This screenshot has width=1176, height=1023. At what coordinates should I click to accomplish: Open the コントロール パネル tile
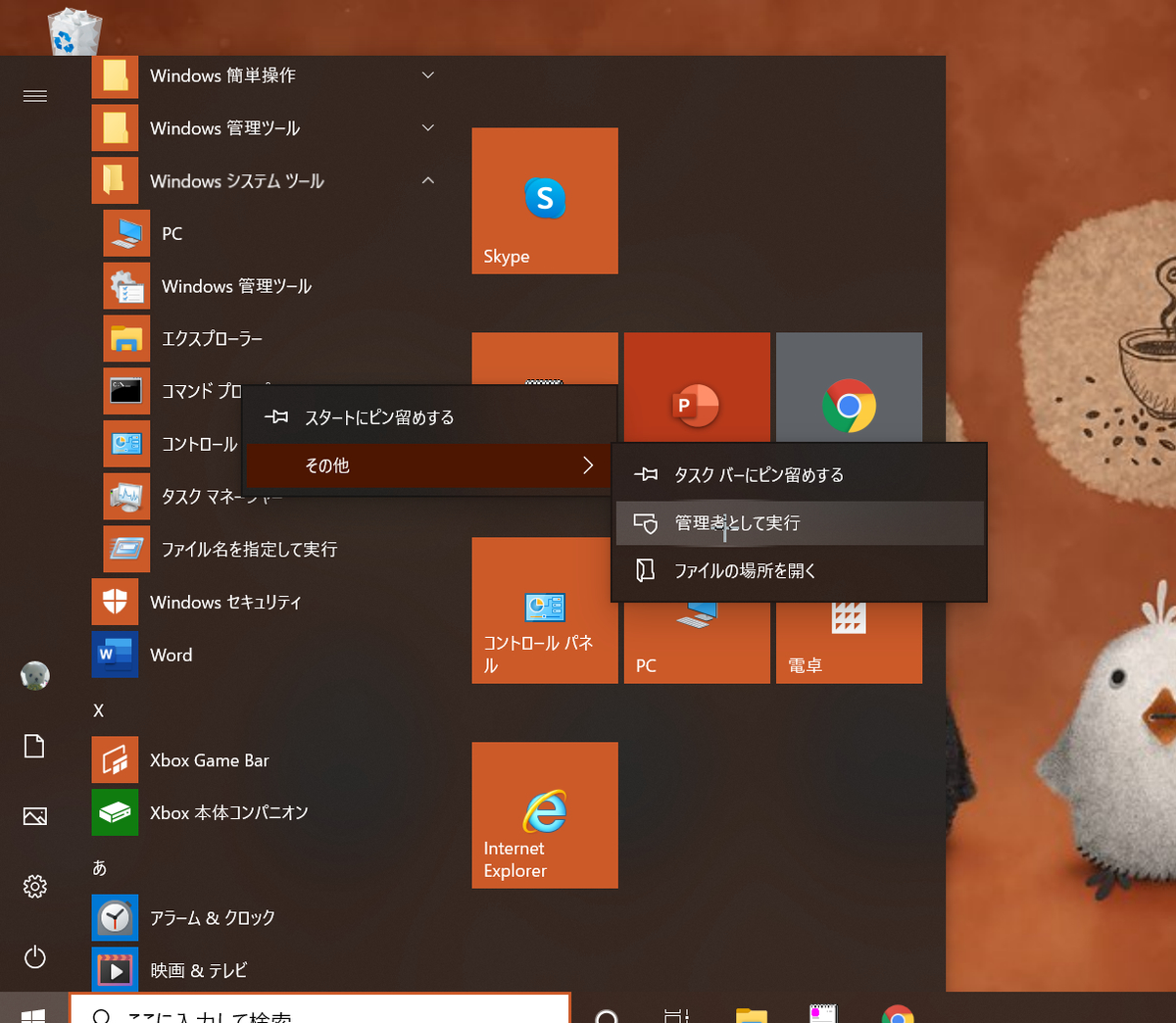pos(545,610)
